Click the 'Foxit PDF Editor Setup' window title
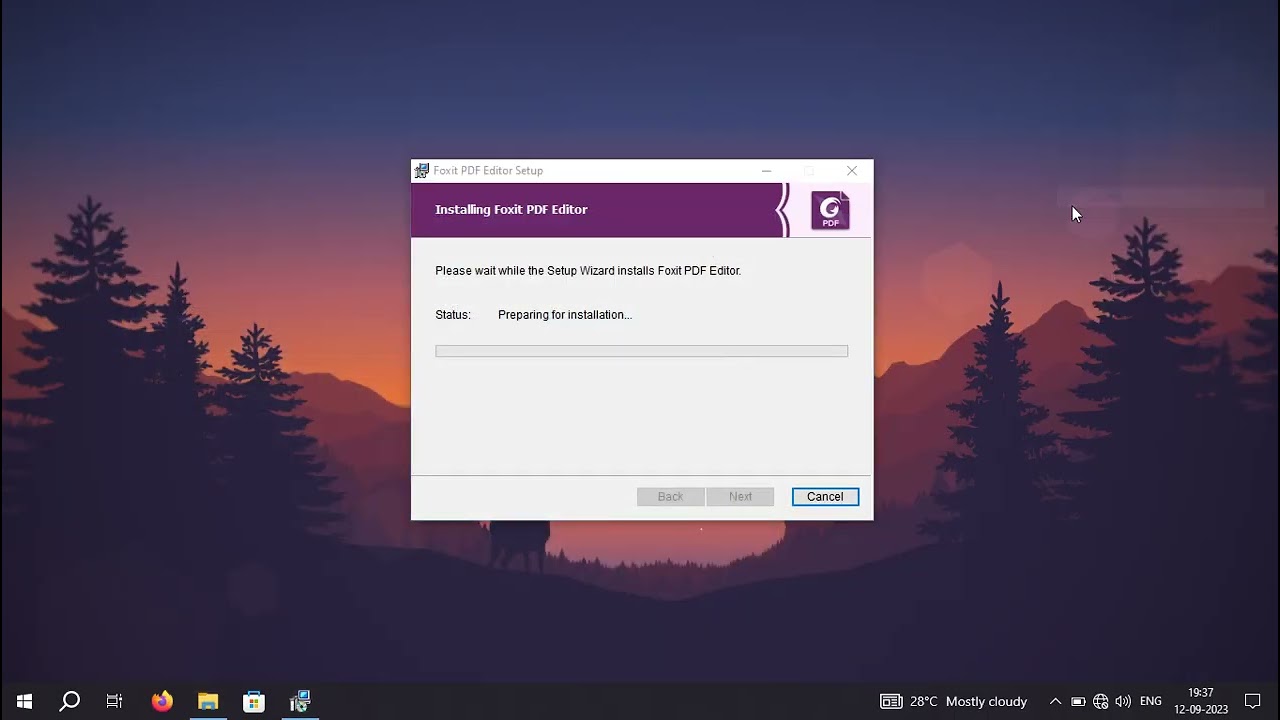This screenshot has width=1280, height=720. [x=488, y=171]
